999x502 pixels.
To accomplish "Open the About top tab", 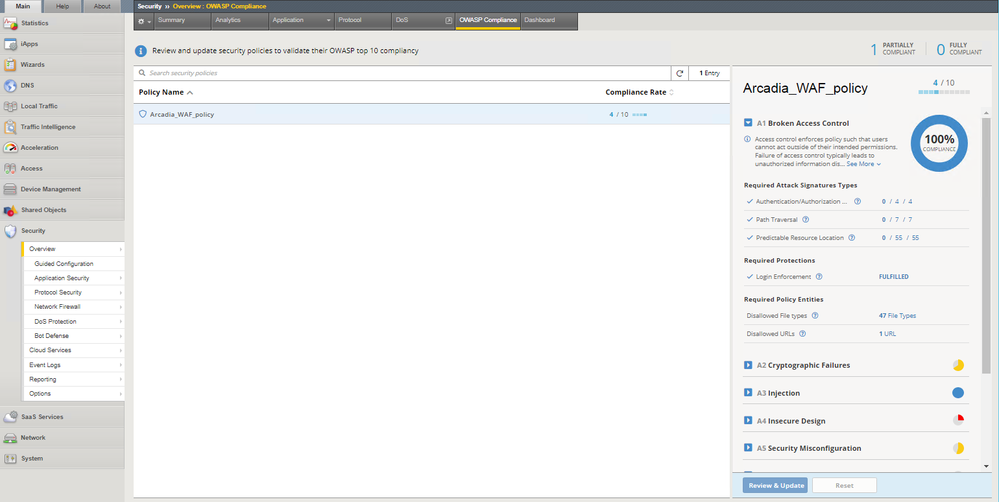I will point(102,6).
